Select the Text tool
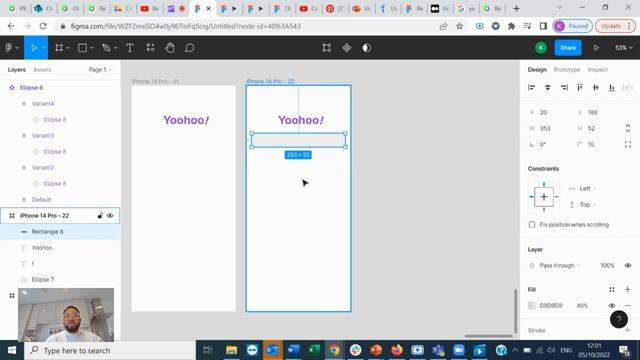This screenshot has height=360, width=640. click(x=130, y=48)
